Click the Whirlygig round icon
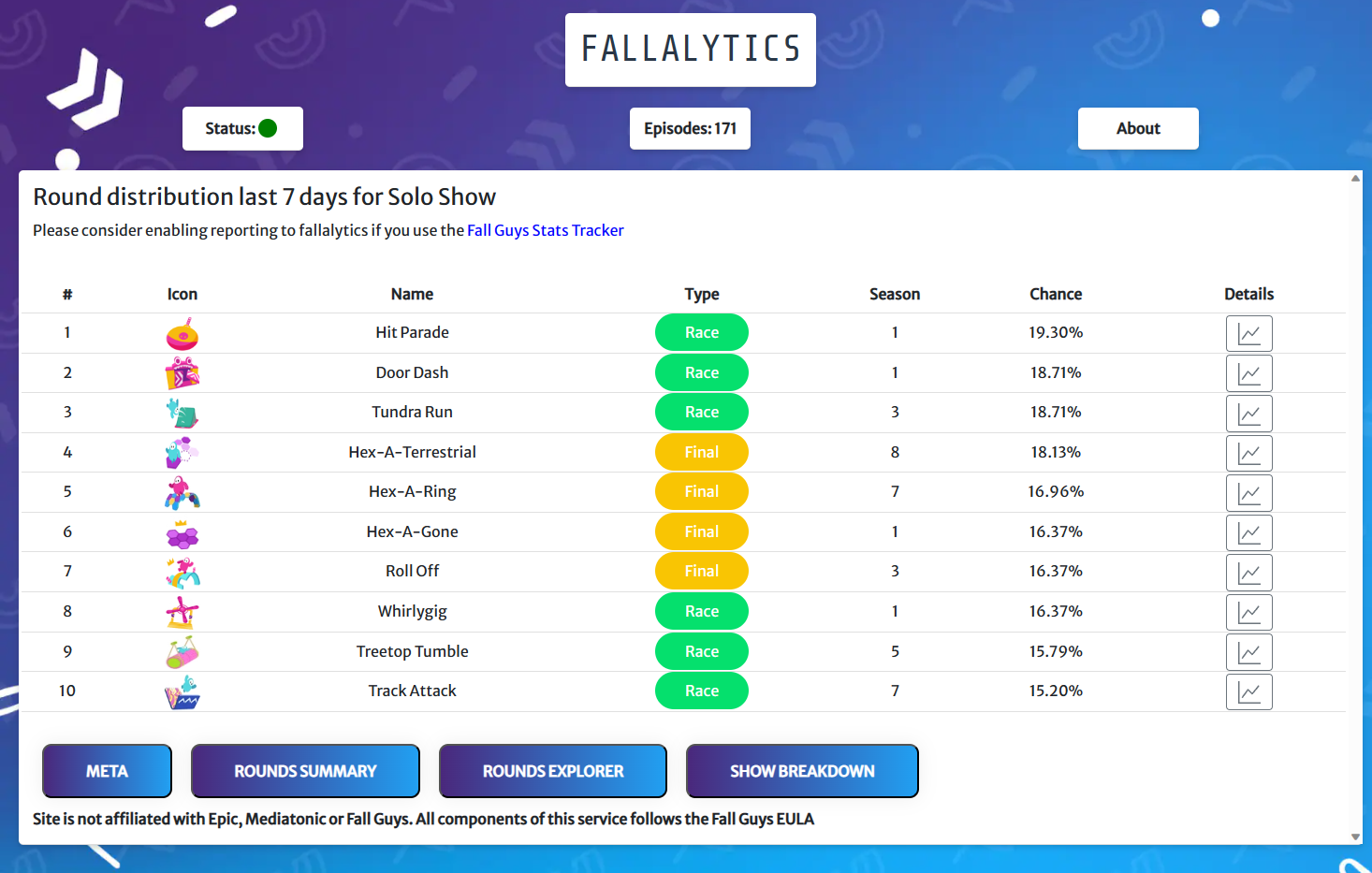 182,612
